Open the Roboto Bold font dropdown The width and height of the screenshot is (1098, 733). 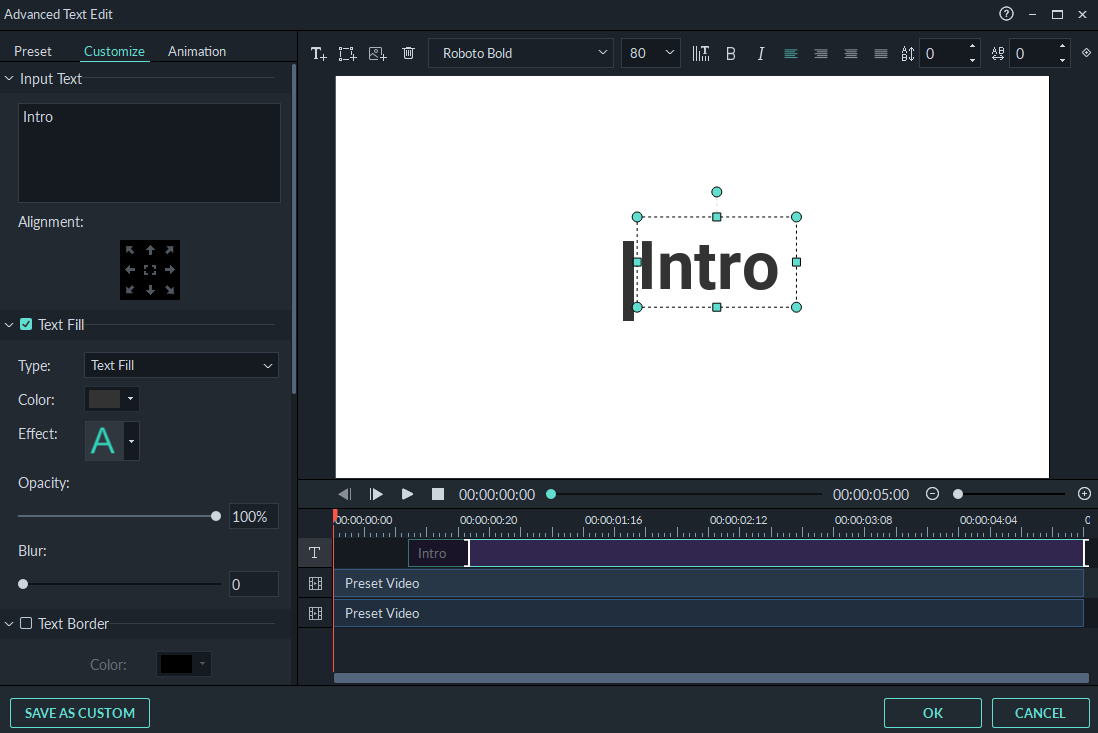(x=520, y=53)
